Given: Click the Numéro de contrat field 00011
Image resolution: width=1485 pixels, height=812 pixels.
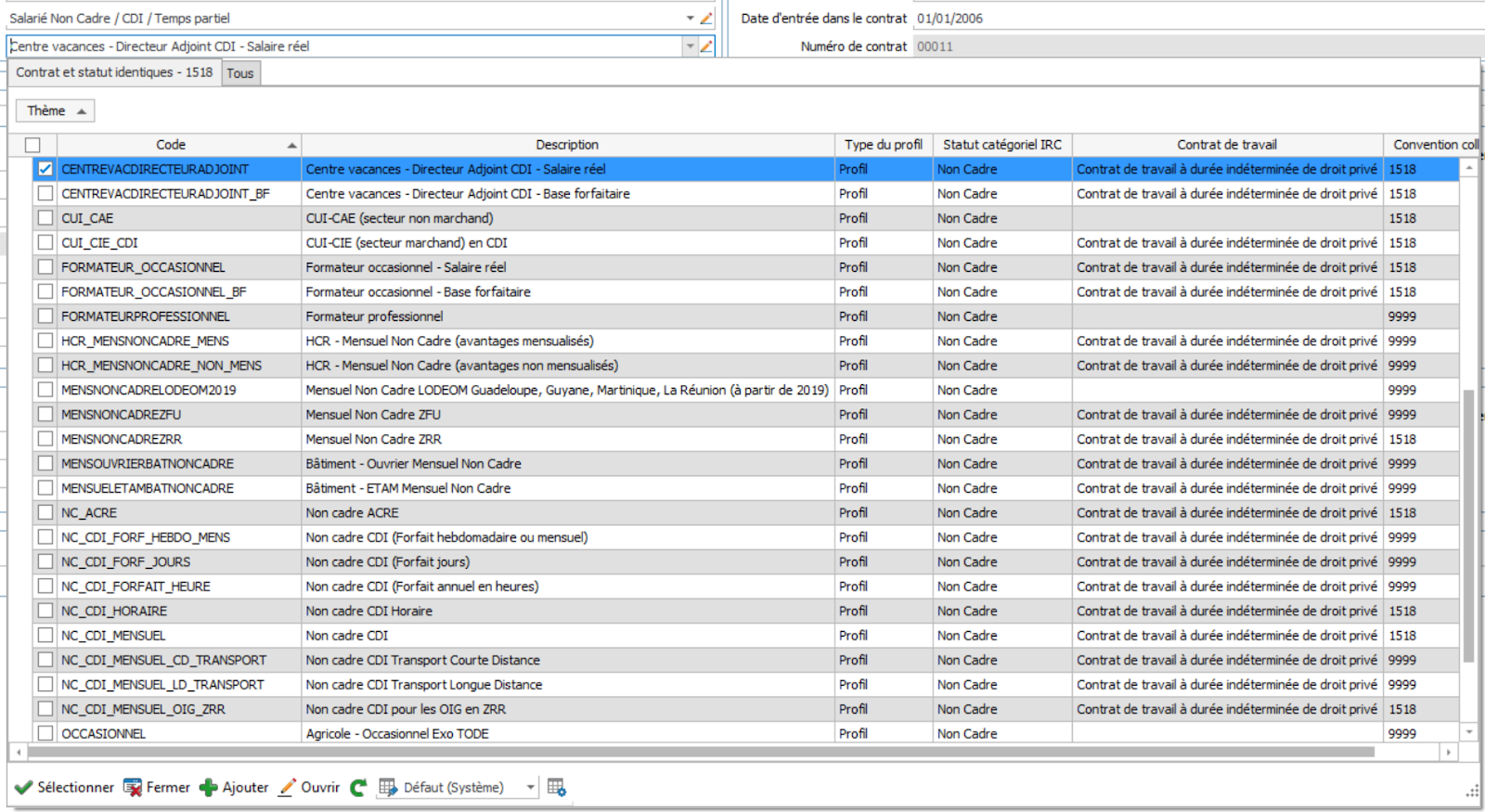Looking at the screenshot, I should [1197, 46].
